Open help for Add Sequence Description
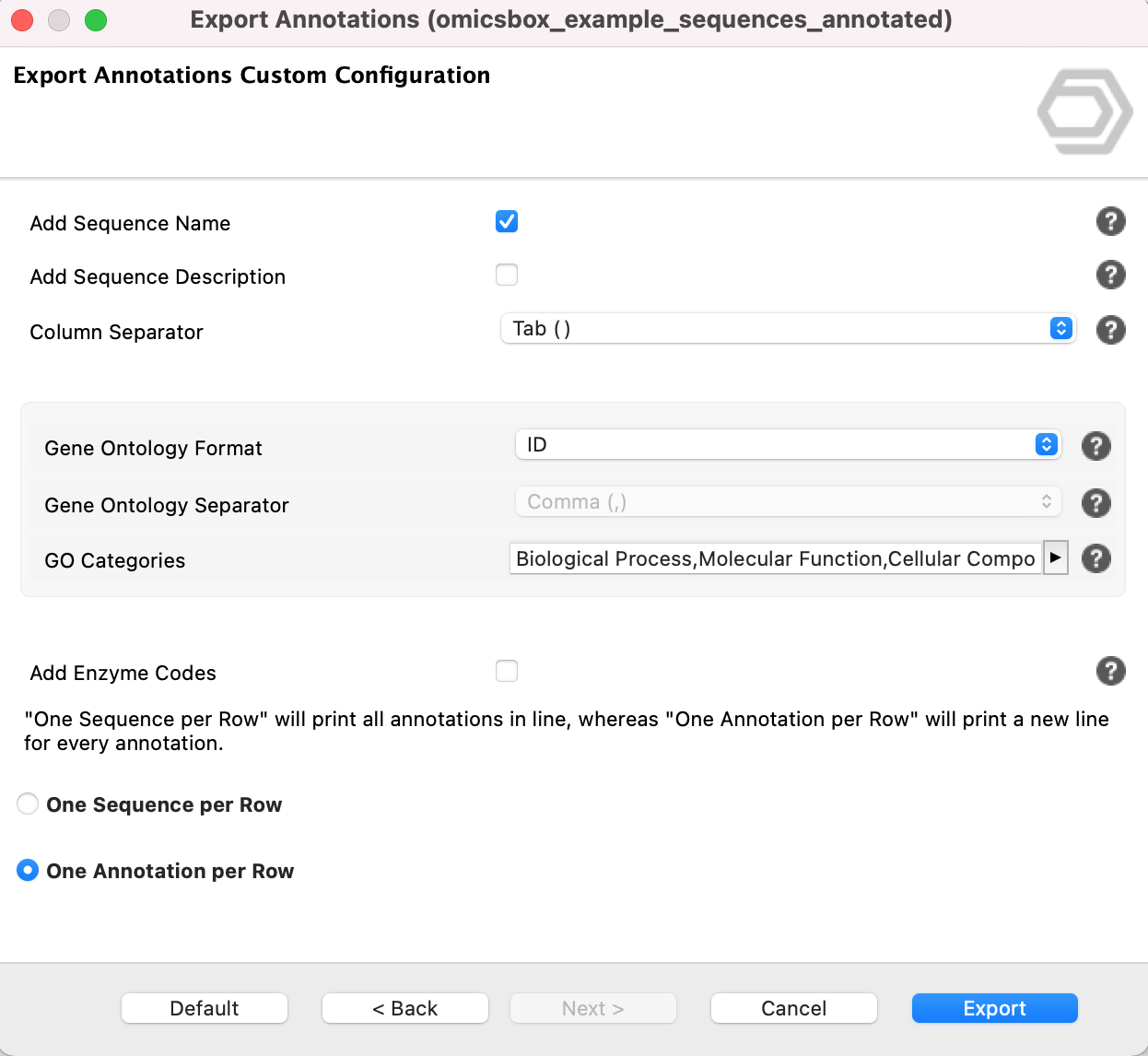This screenshot has width=1148, height=1056. pyautogui.click(x=1110, y=275)
